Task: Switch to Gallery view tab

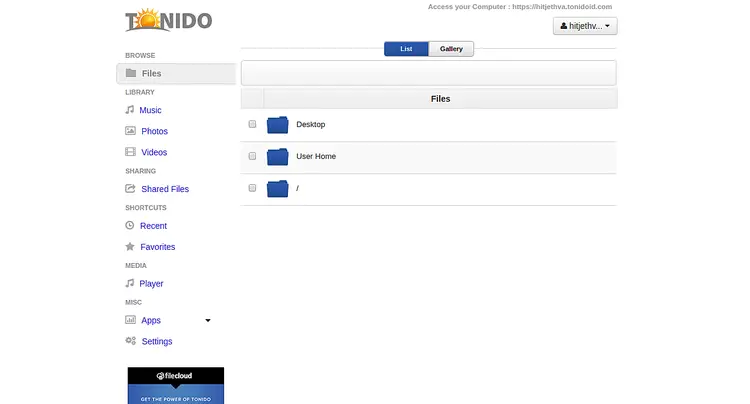Action: click(451, 49)
